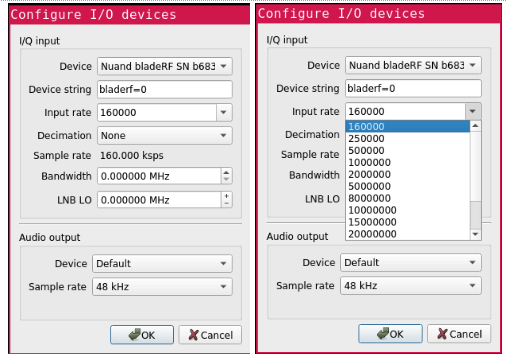Viewport: 507px width, 361px height.
Task: Open audio Sample rate 48 kHz, right dialog
Action: click(x=411, y=286)
